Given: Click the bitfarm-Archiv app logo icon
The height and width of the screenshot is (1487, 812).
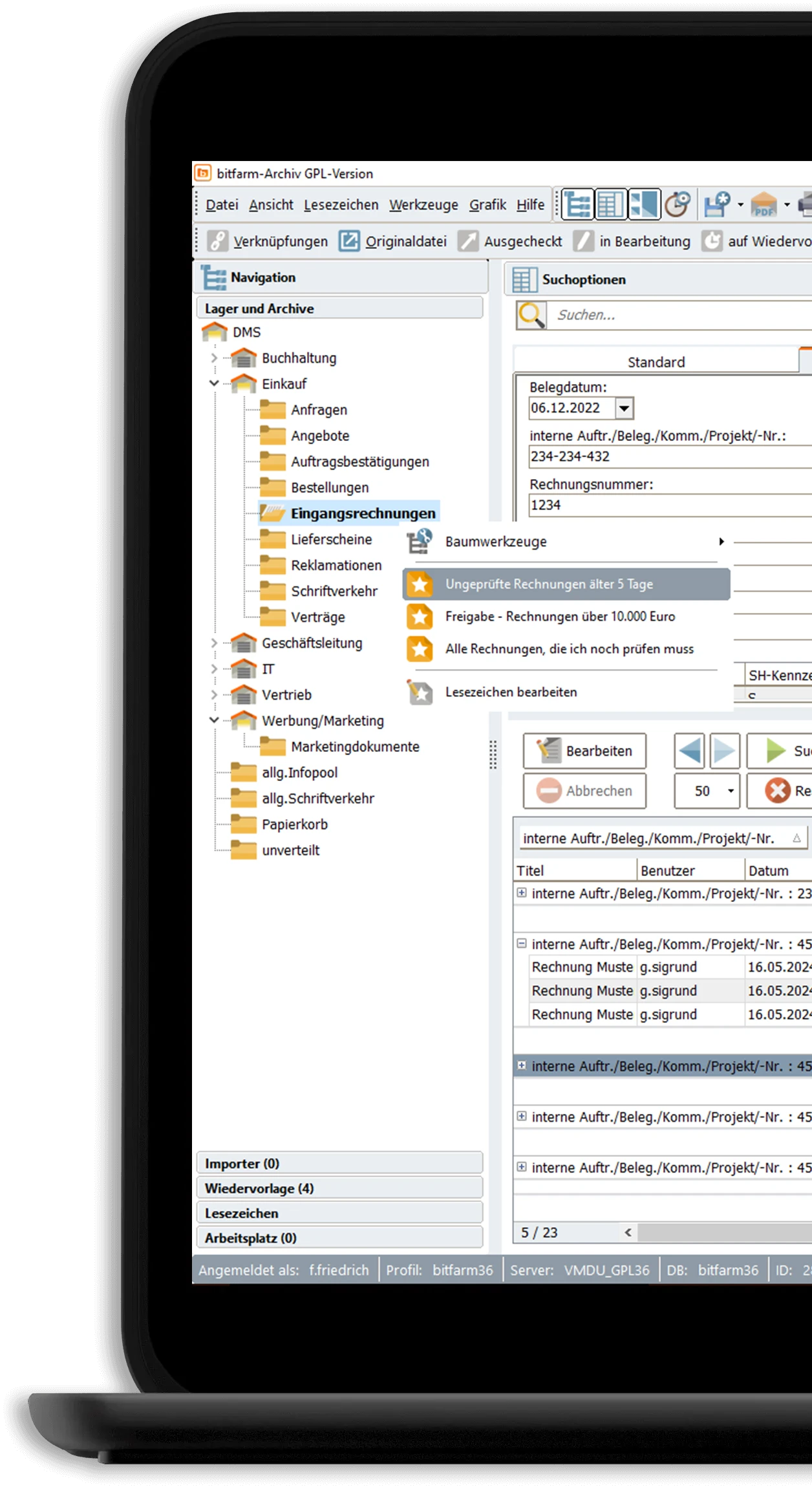Looking at the screenshot, I should (203, 173).
